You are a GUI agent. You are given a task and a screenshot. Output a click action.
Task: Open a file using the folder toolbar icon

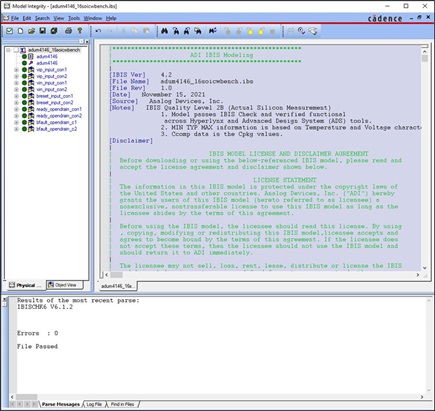tap(31, 31)
